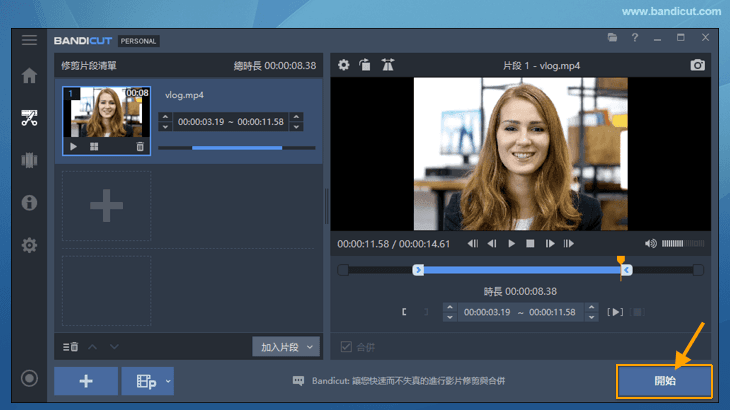The width and height of the screenshot is (730, 410).
Task: Set end point bracket icon
Action: [426, 312]
